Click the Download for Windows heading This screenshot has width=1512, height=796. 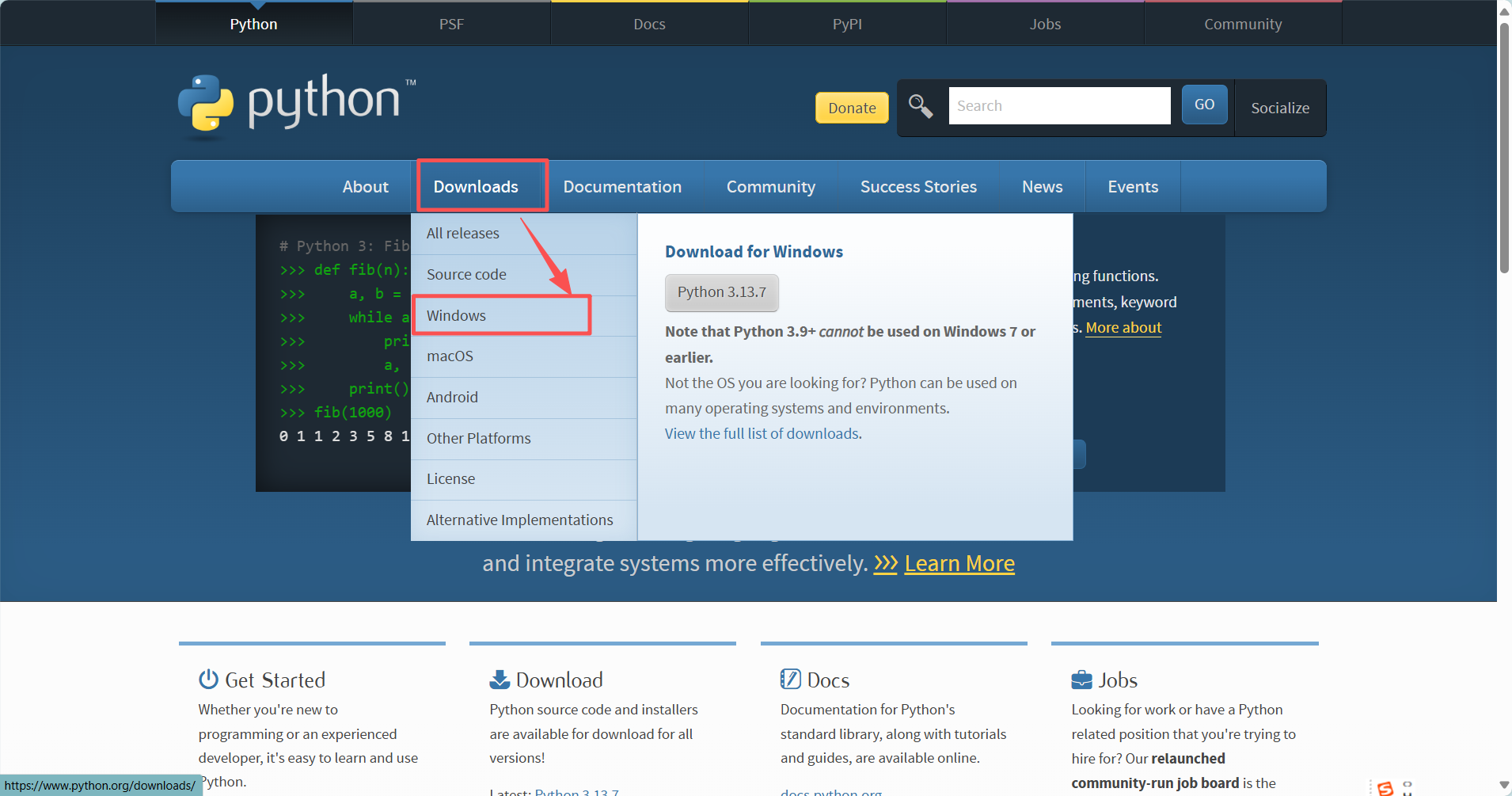pyautogui.click(x=754, y=252)
